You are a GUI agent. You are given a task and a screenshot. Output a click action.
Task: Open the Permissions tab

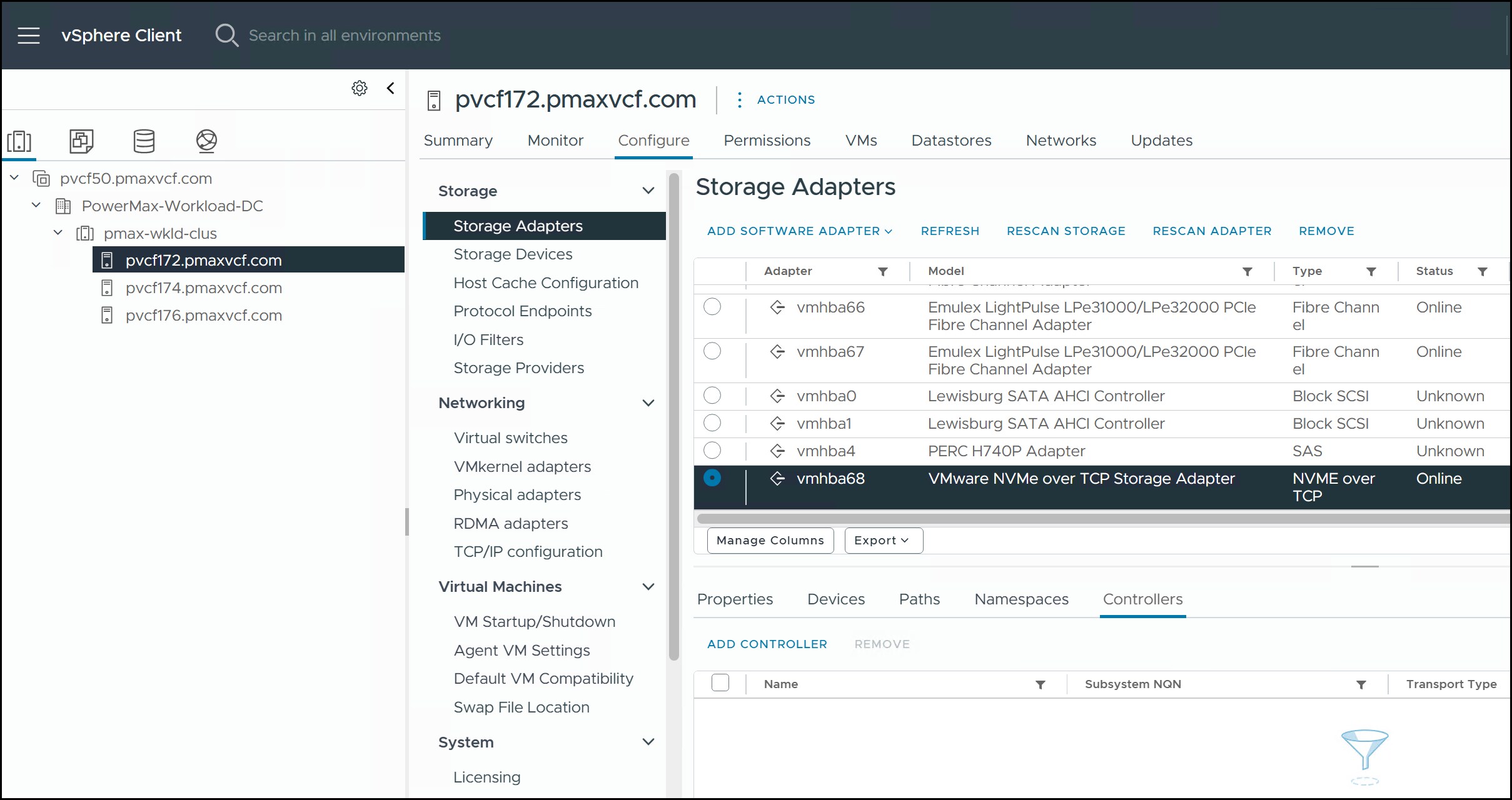pyautogui.click(x=767, y=141)
